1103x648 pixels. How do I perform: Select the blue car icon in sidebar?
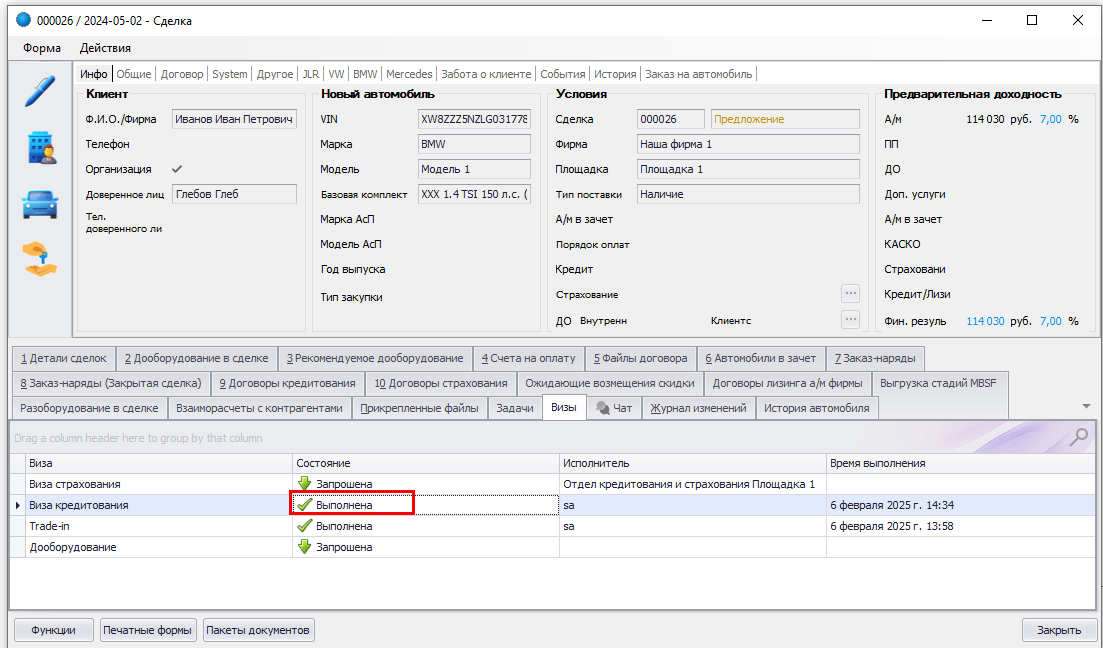click(40, 205)
